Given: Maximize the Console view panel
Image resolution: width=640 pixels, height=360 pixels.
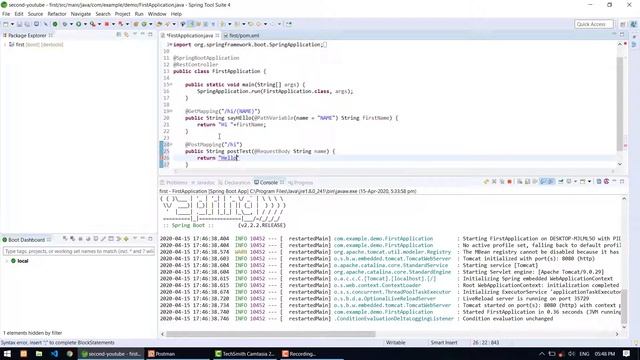Looking at the screenshot, I should coord(622,181).
